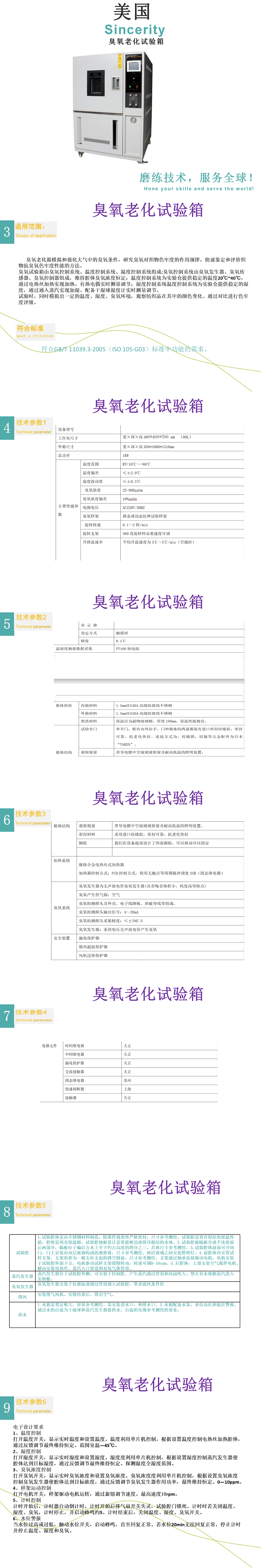Select the "AC220V/50HZ" voltage value
This screenshot has height=1568, width=261.
coord(134,507)
